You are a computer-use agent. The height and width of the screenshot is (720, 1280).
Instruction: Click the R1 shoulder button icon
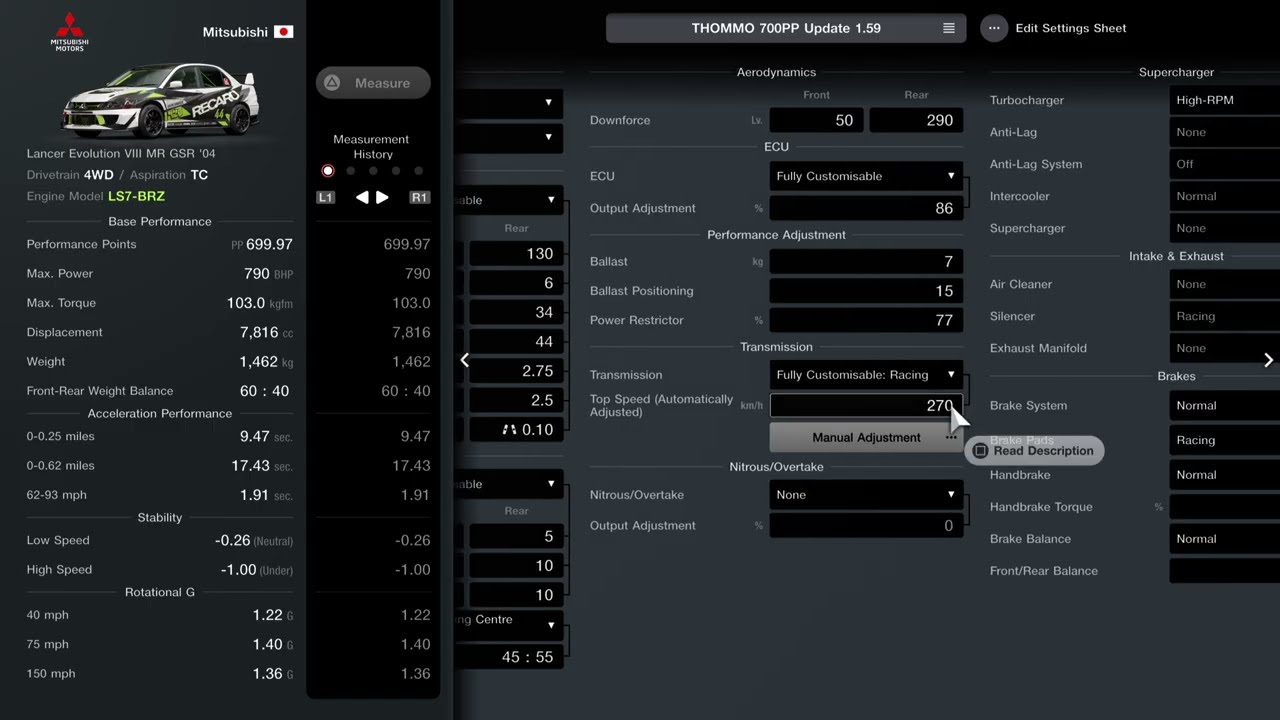tap(419, 198)
